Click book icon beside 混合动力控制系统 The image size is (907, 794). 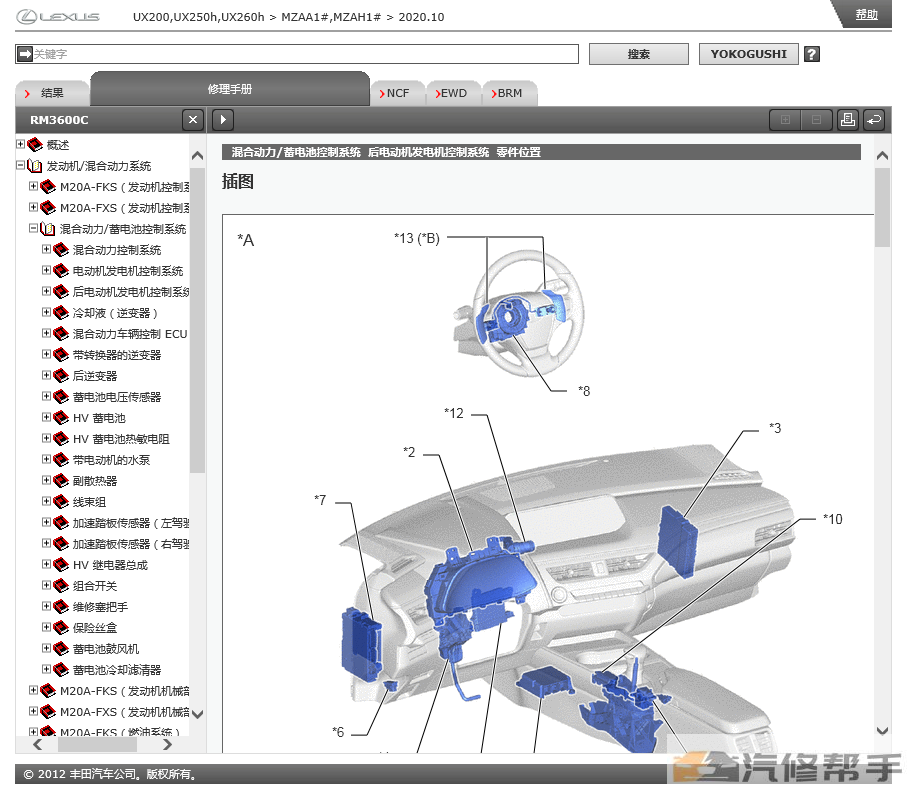pos(61,250)
